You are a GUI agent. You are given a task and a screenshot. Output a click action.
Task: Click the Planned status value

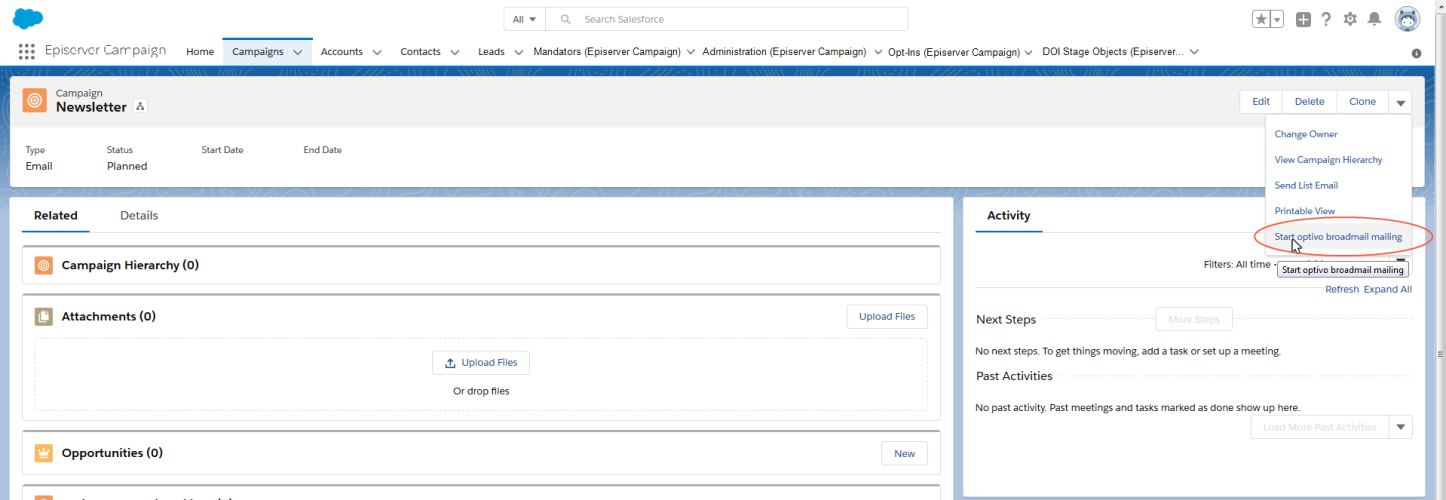coord(127,166)
